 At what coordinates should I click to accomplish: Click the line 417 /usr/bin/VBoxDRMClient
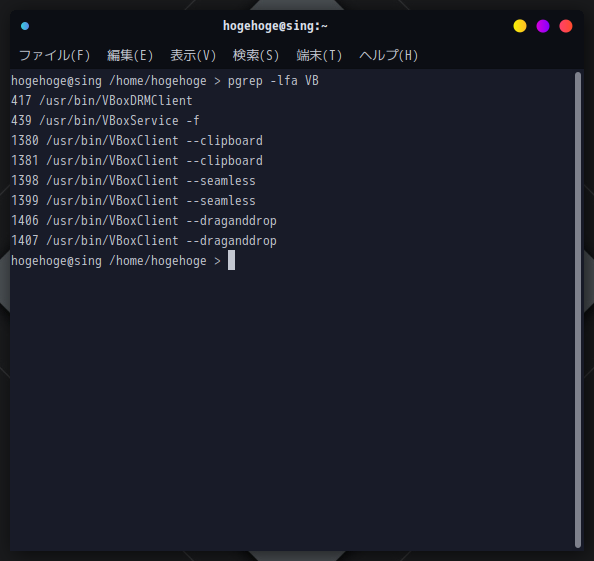(x=102, y=101)
